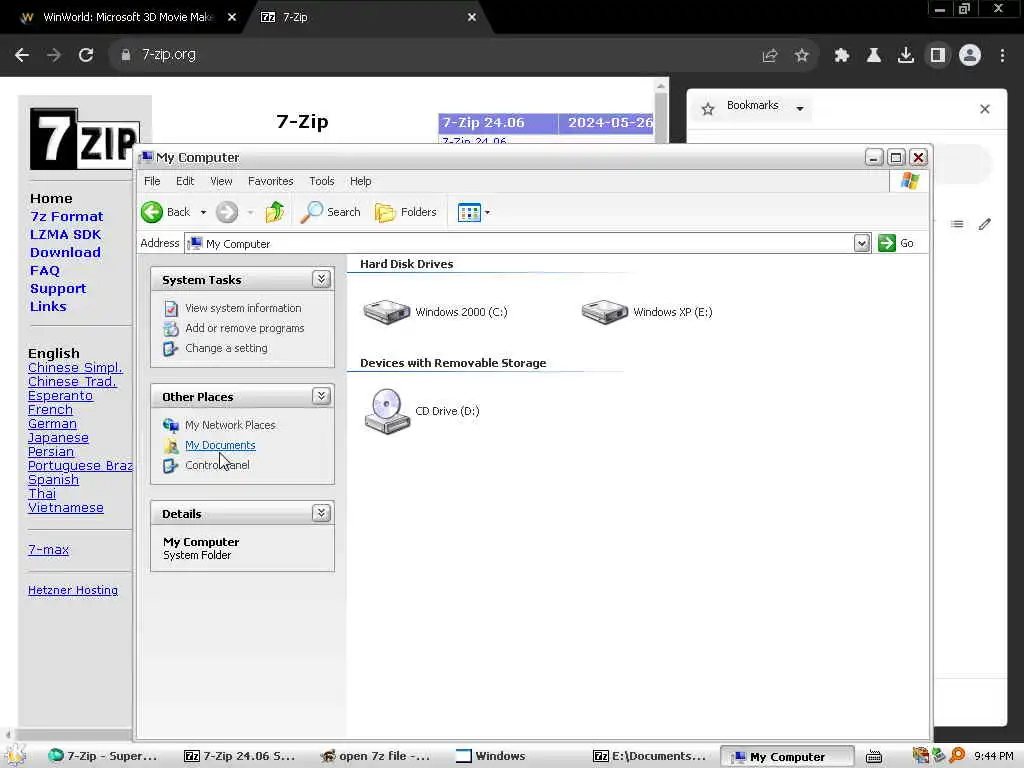Open the Favorites menu
The image size is (1024, 768).
pyautogui.click(x=270, y=181)
